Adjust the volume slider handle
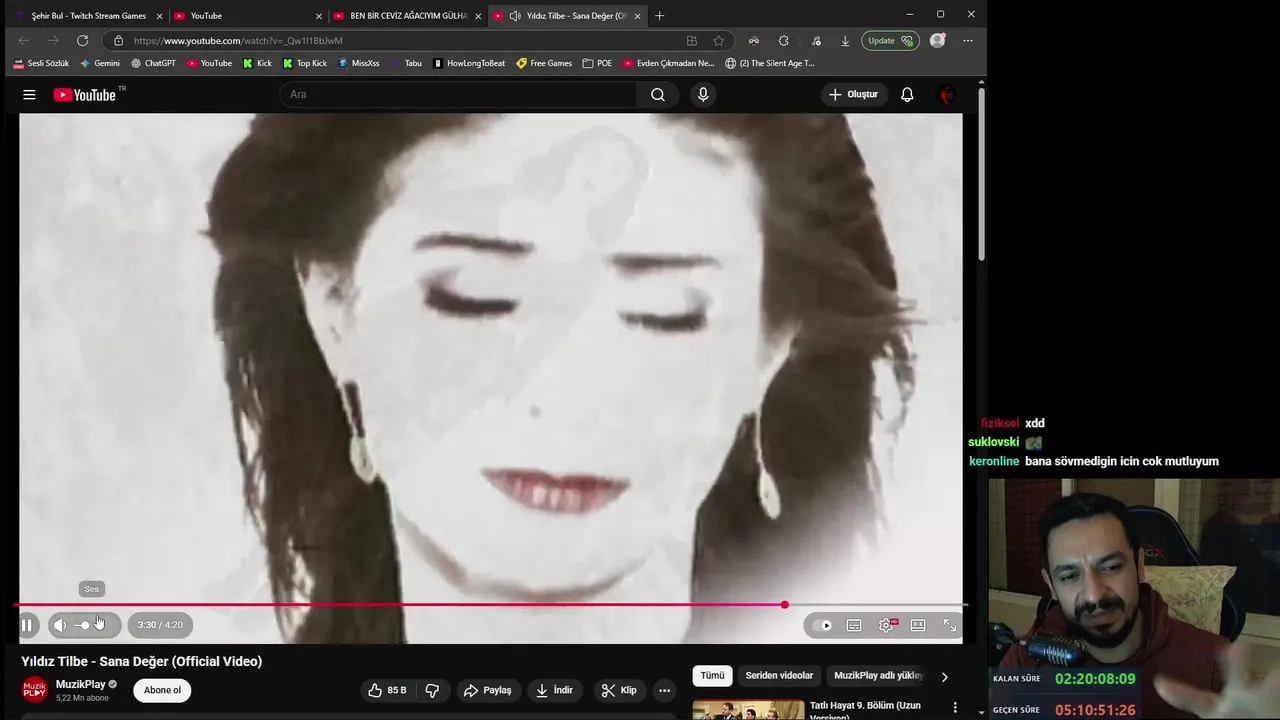1280x720 pixels. [85, 625]
